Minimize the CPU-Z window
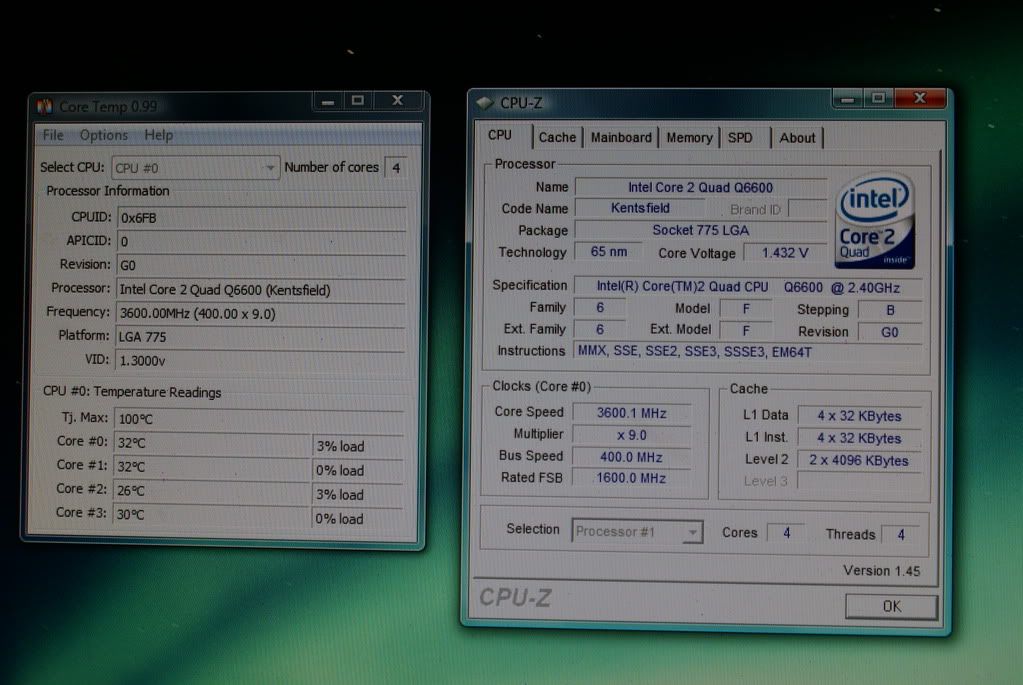Image resolution: width=1023 pixels, height=685 pixels. click(x=847, y=99)
